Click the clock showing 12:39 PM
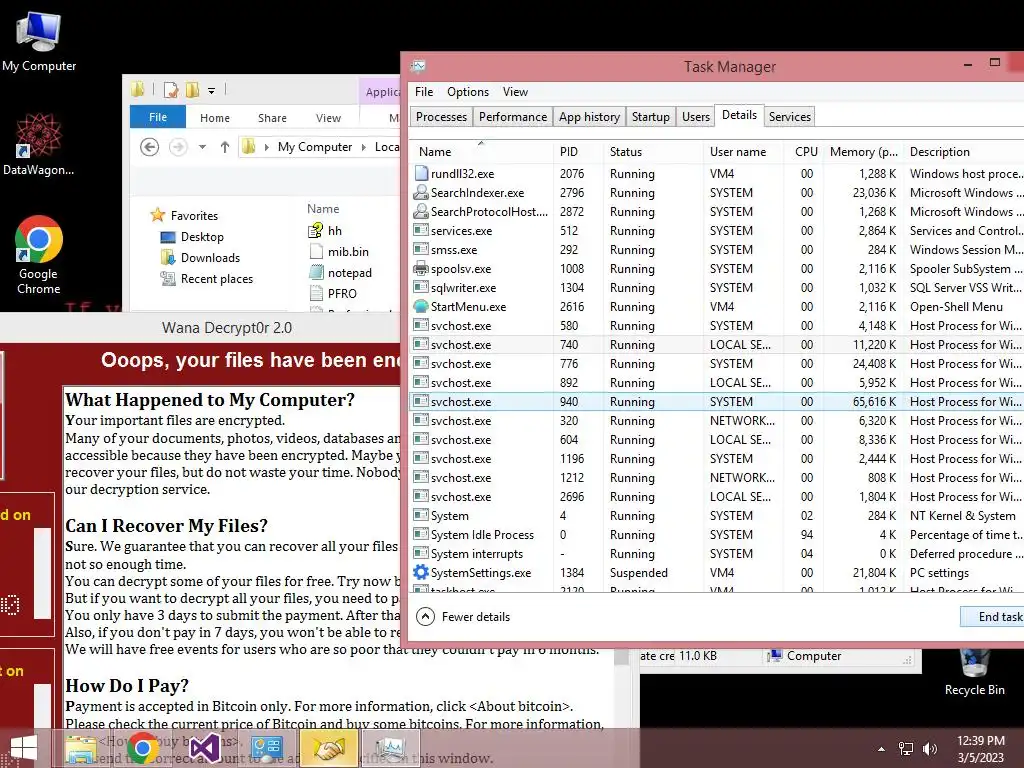The width and height of the screenshot is (1024, 768). pyautogui.click(x=981, y=741)
